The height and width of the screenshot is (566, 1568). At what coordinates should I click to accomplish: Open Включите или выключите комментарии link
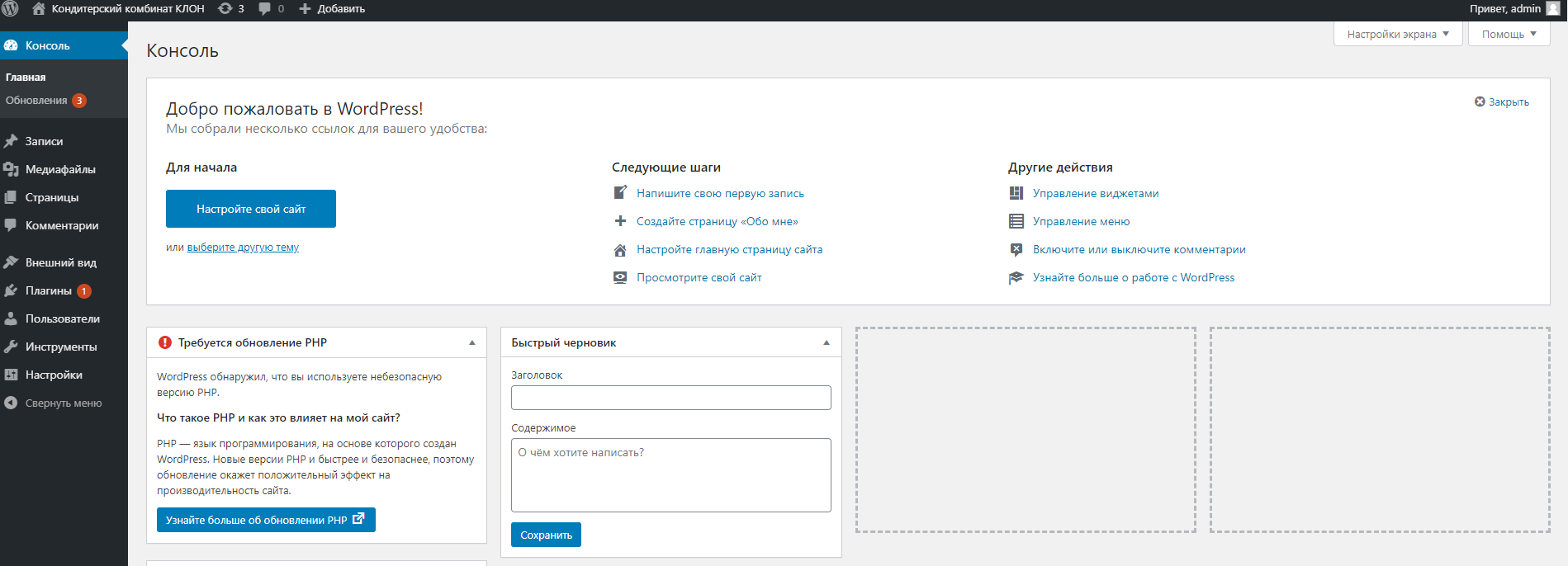(x=1139, y=249)
